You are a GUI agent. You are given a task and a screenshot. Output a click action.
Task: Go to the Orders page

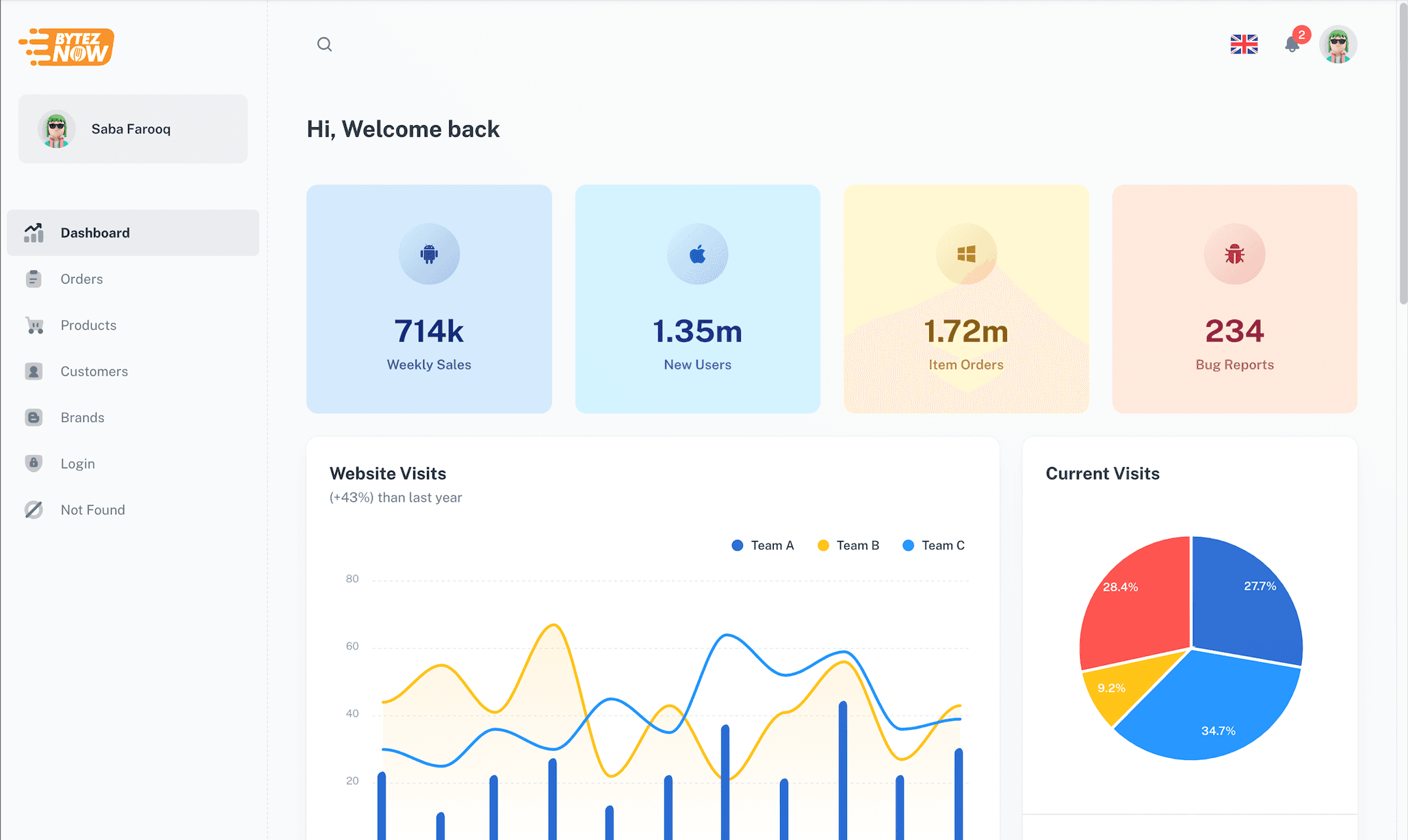click(x=81, y=279)
